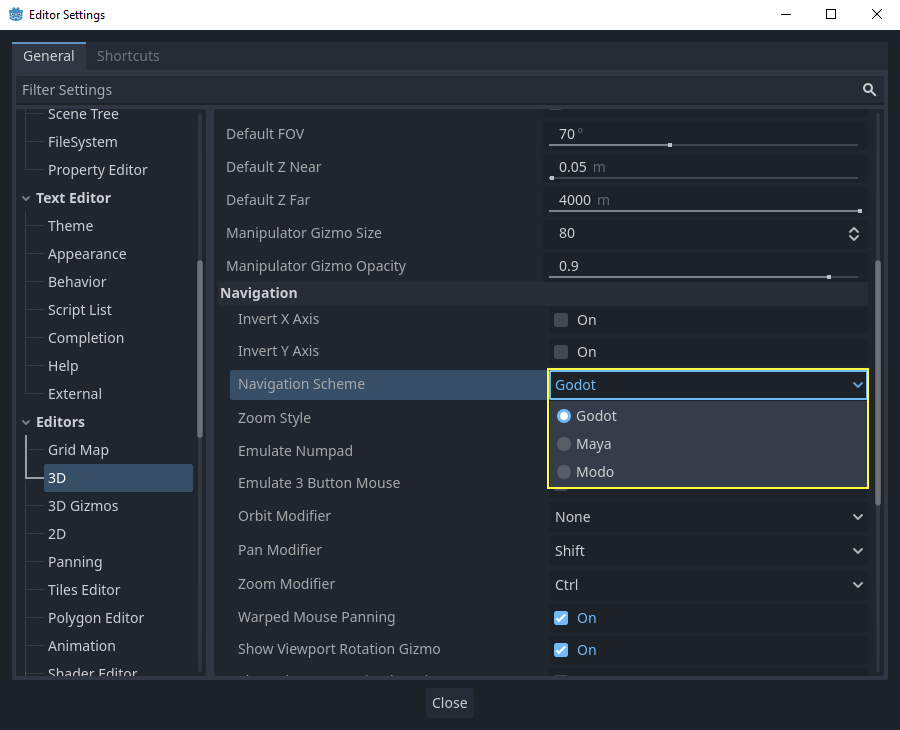Viewport: 900px width, 730px height.
Task: Open the Orbit Modifier dropdown
Action: tap(708, 517)
